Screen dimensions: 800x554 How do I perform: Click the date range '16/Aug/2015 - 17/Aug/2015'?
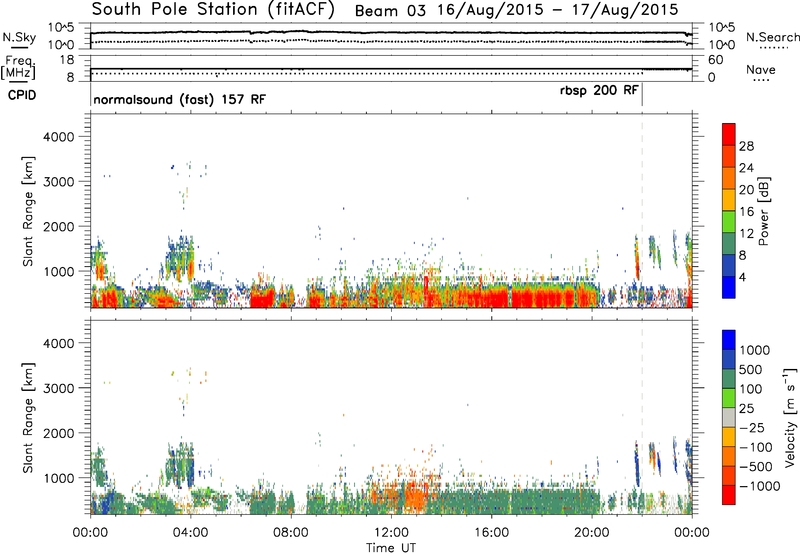click(558, 10)
